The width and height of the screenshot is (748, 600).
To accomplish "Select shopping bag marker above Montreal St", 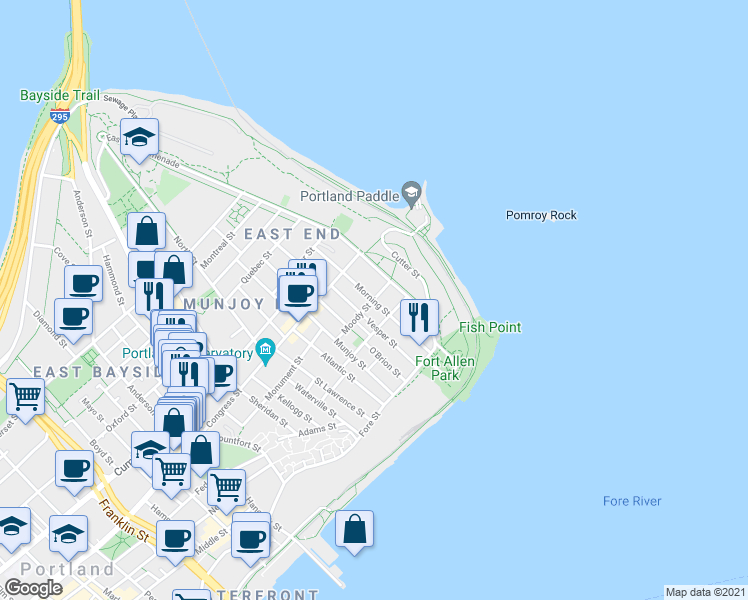I will pos(146,231).
